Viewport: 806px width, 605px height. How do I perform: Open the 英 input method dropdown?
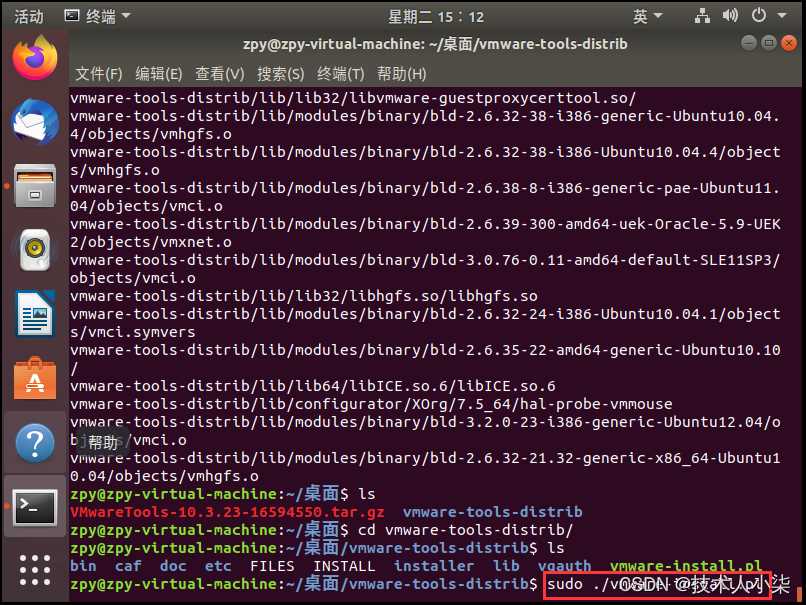point(647,17)
